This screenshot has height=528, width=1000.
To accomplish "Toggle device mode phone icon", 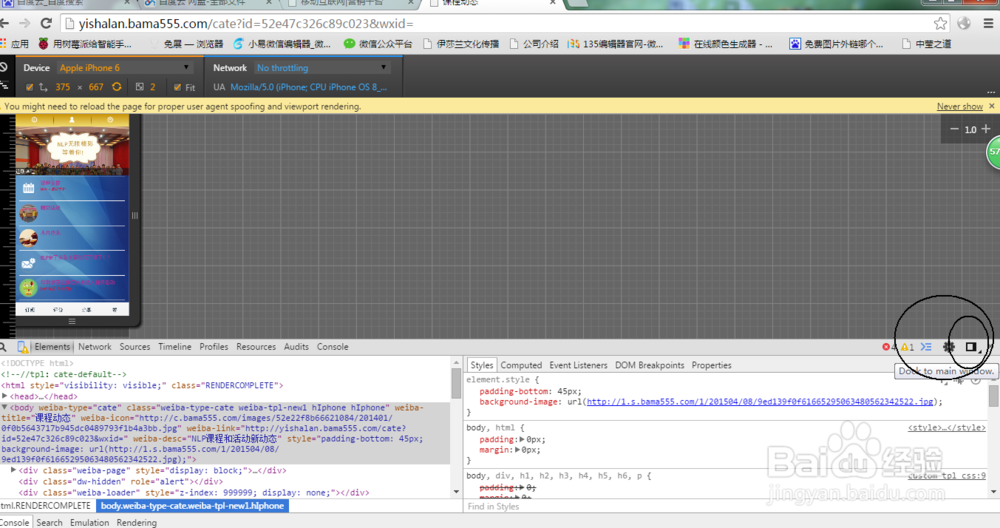I will [22, 347].
